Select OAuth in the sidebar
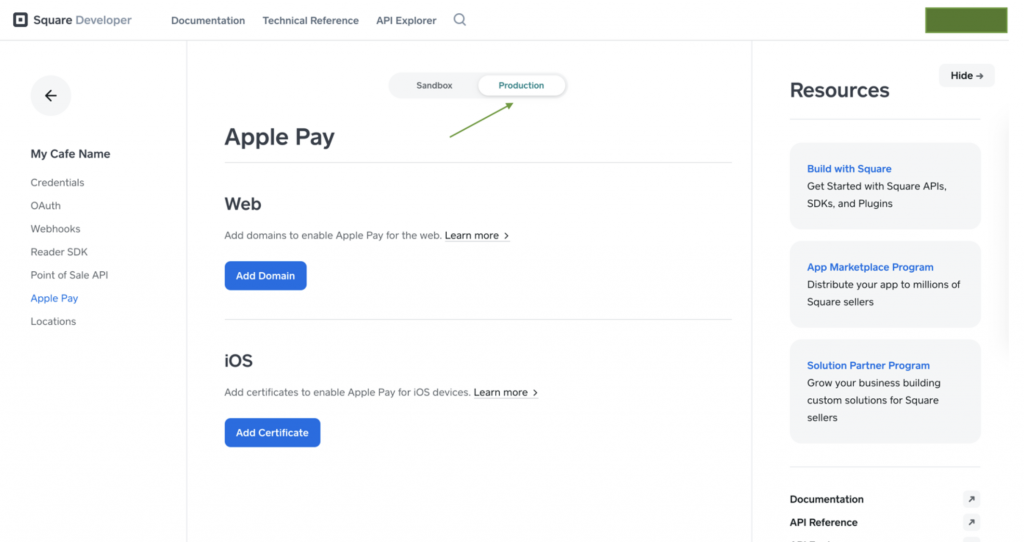The width and height of the screenshot is (1024, 542). [x=46, y=206]
